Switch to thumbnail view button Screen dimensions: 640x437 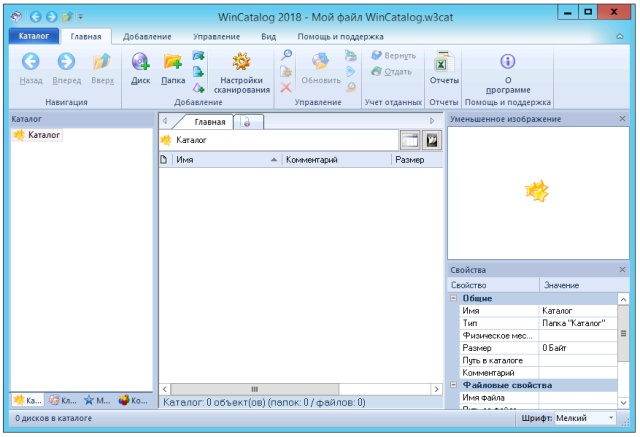(x=432, y=140)
